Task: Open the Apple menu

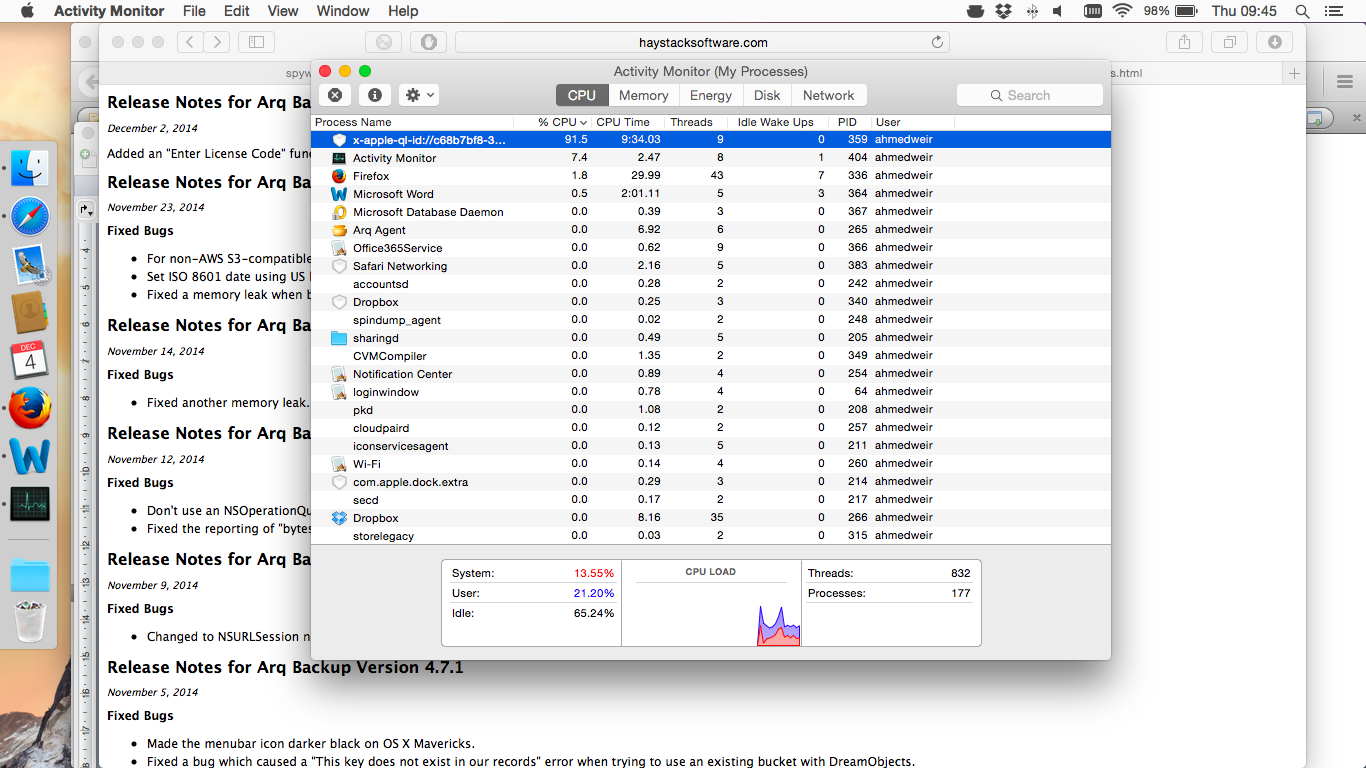Action: 27,11
